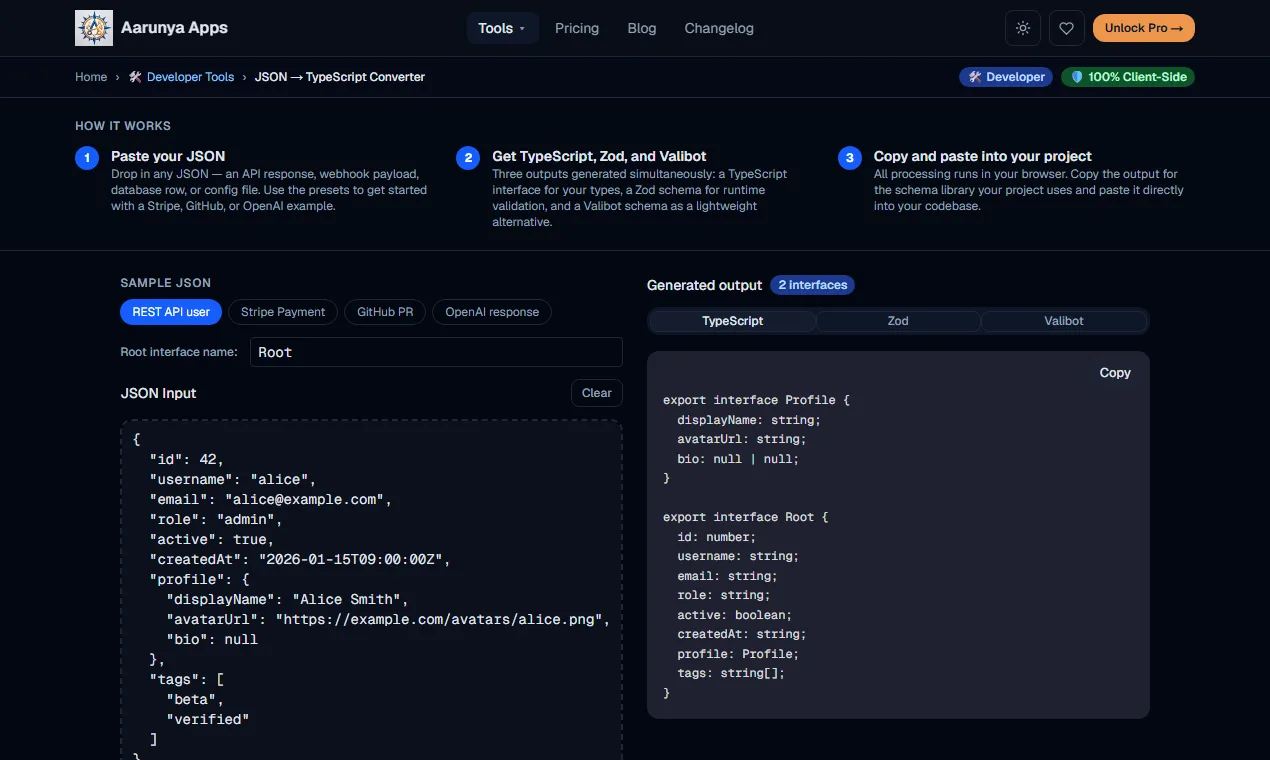Toggle the light/dark theme sun icon
Image resolution: width=1270 pixels, height=760 pixels.
[1023, 28]
